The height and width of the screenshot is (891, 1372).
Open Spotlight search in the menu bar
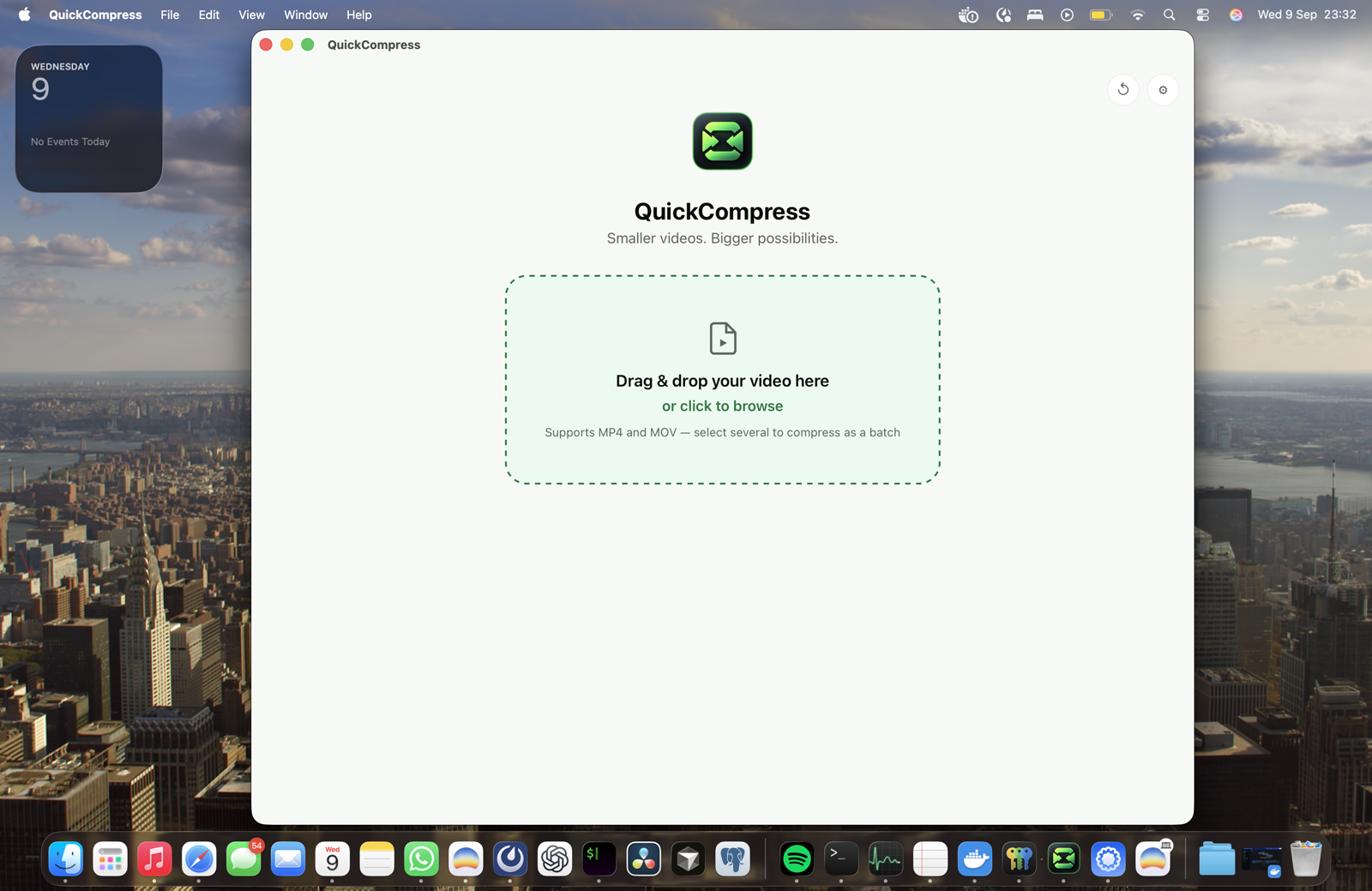1169,15
